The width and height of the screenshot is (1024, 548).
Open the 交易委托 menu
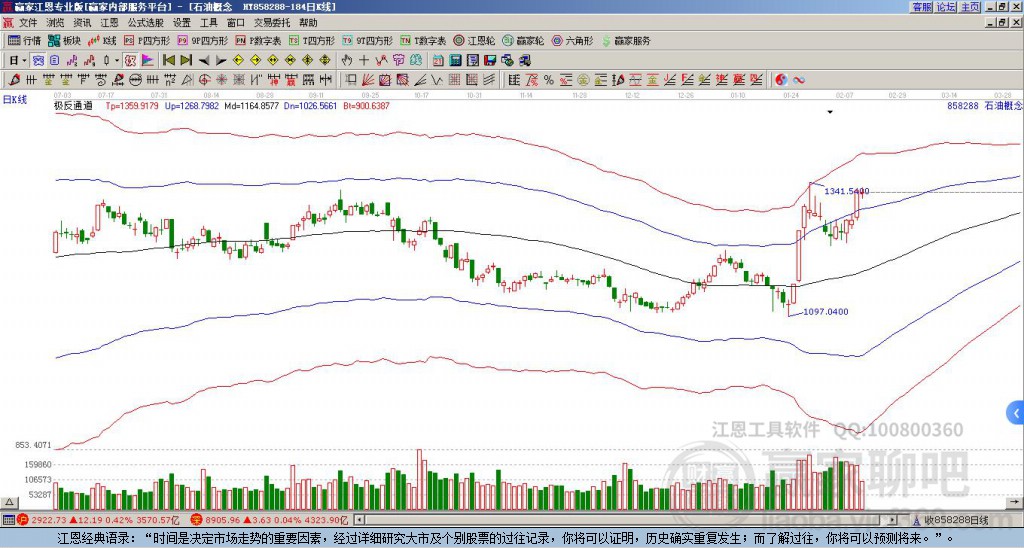[x=272, y=23]
